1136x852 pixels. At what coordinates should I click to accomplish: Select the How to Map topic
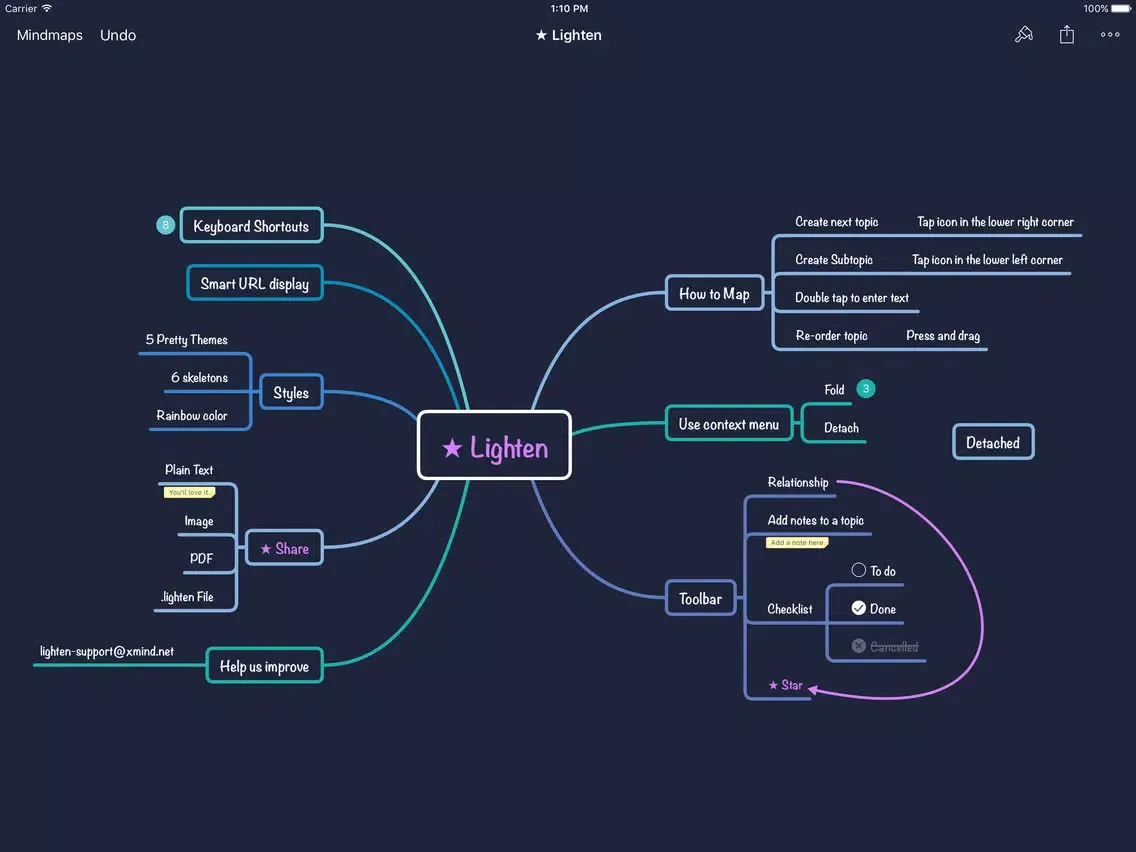click(x=714, y=294)
